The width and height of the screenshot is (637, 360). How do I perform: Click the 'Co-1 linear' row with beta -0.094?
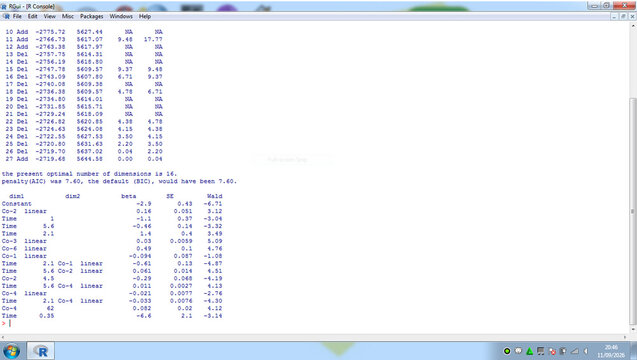(x=112, y=256)
